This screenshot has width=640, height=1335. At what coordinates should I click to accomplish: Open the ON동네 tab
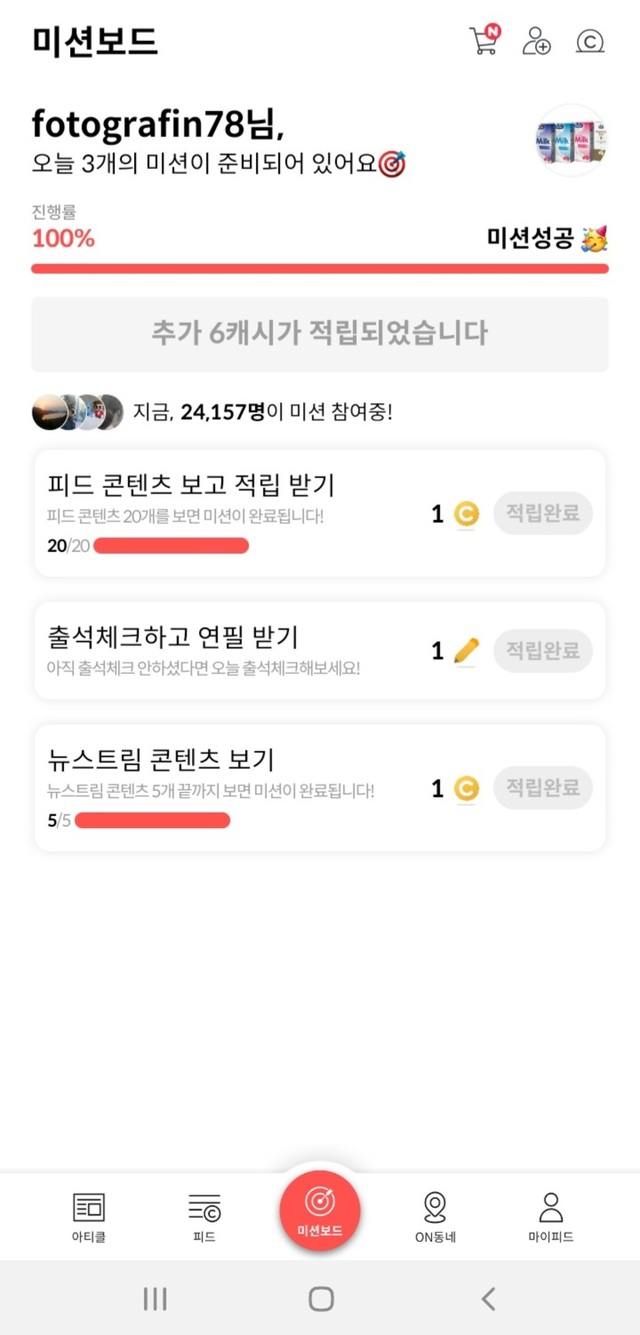(435, 1216)
